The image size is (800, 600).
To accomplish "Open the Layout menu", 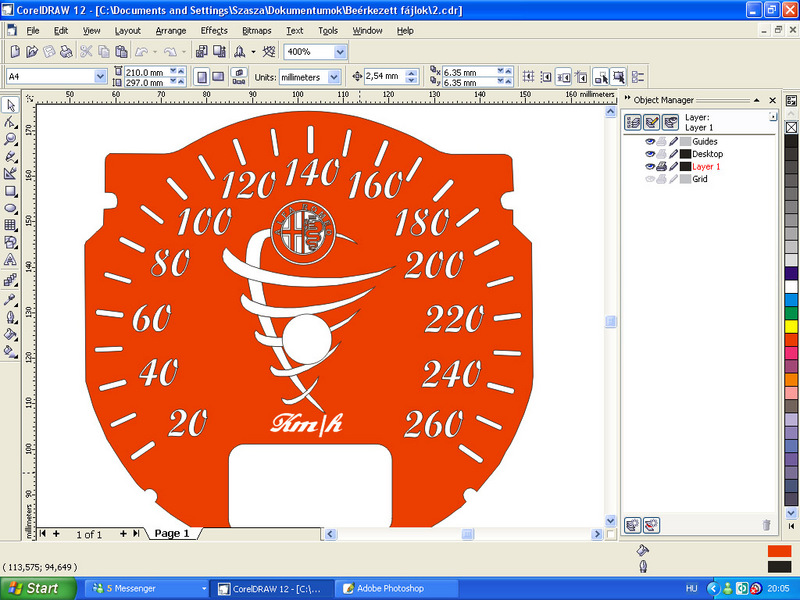I will tap(128, 31).
